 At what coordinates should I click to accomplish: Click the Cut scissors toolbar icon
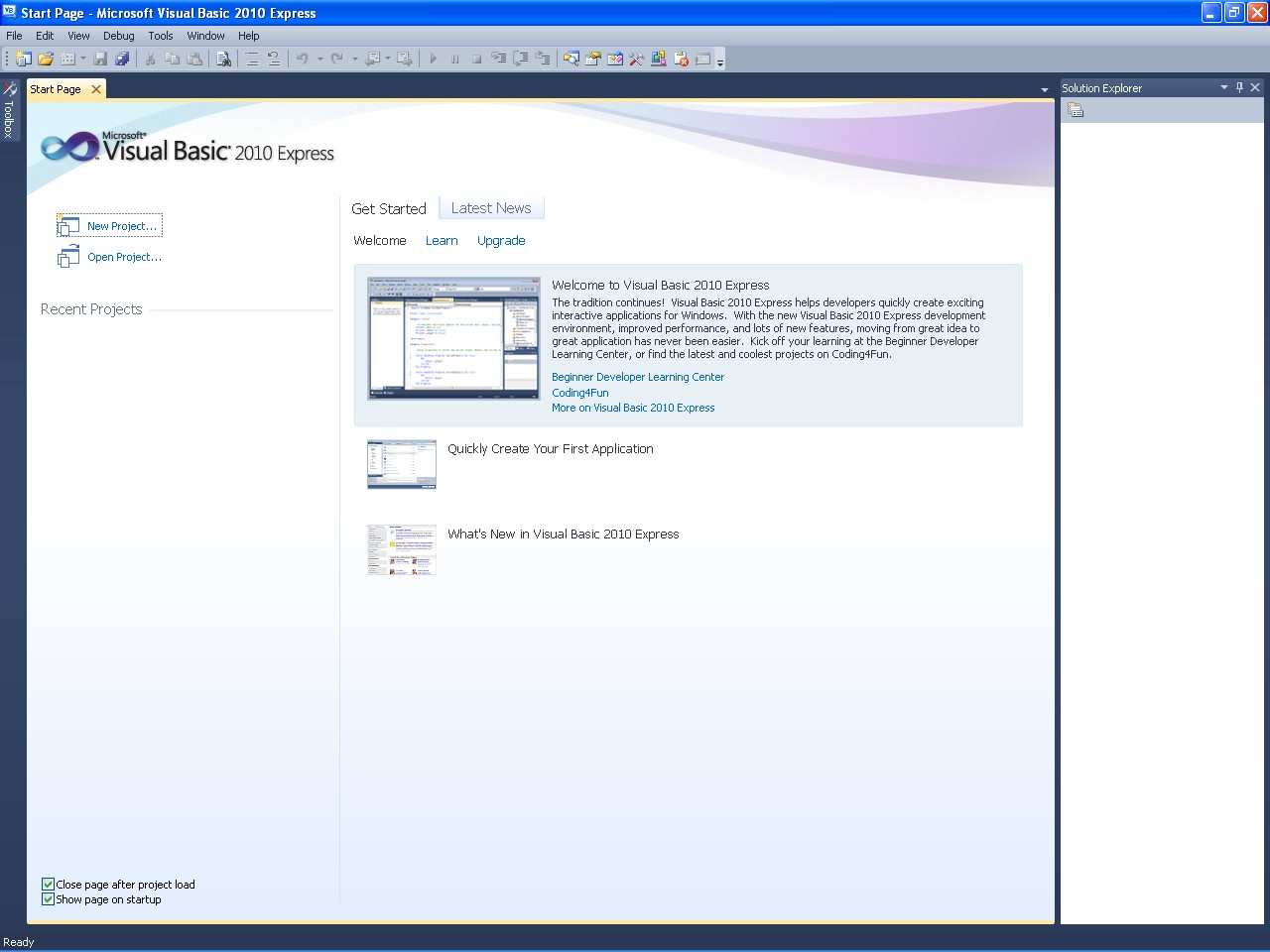click(x=150, y=59)
